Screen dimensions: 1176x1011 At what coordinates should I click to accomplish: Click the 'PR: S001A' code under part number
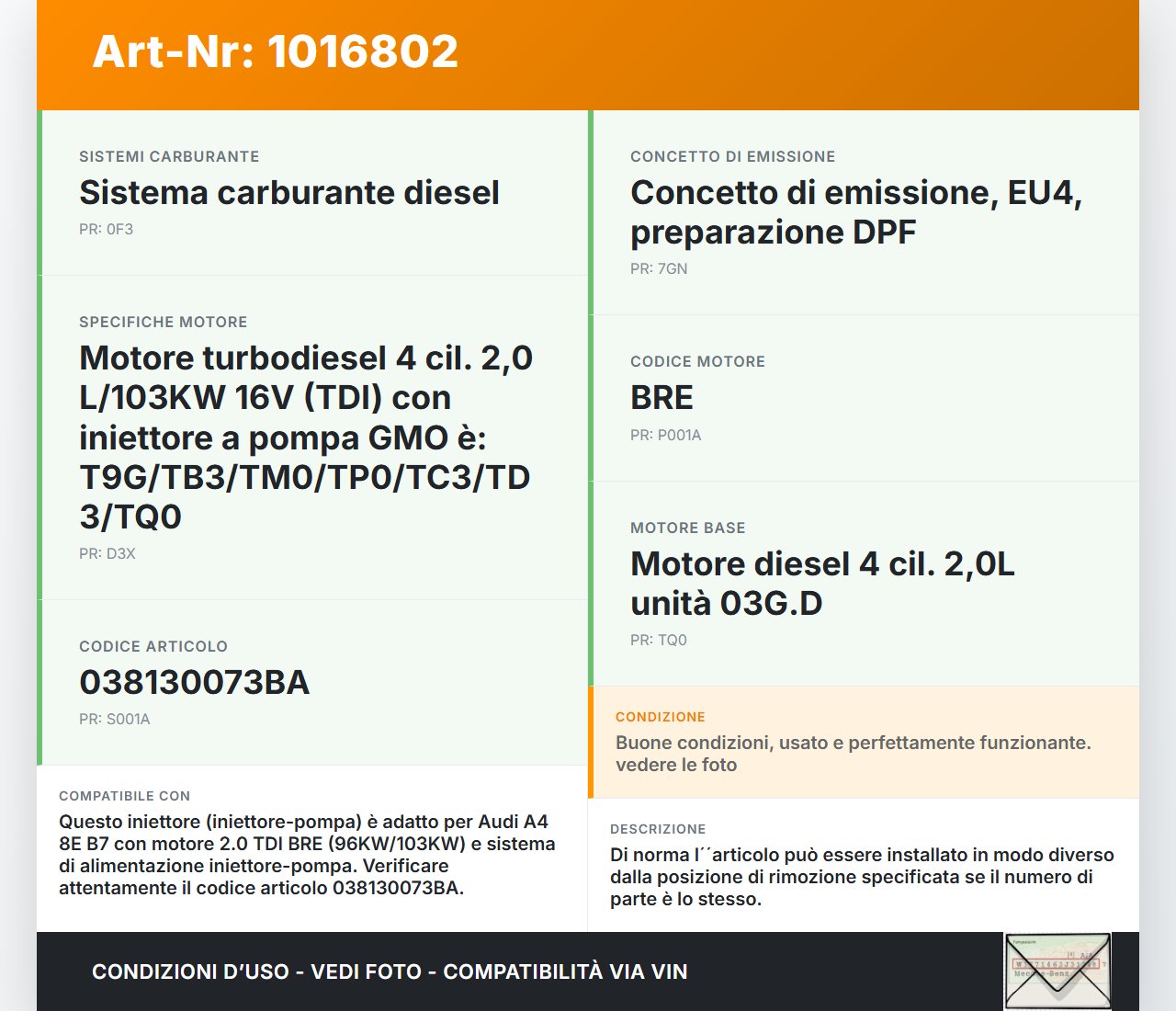pyautogui.click(x=114, y=720)
